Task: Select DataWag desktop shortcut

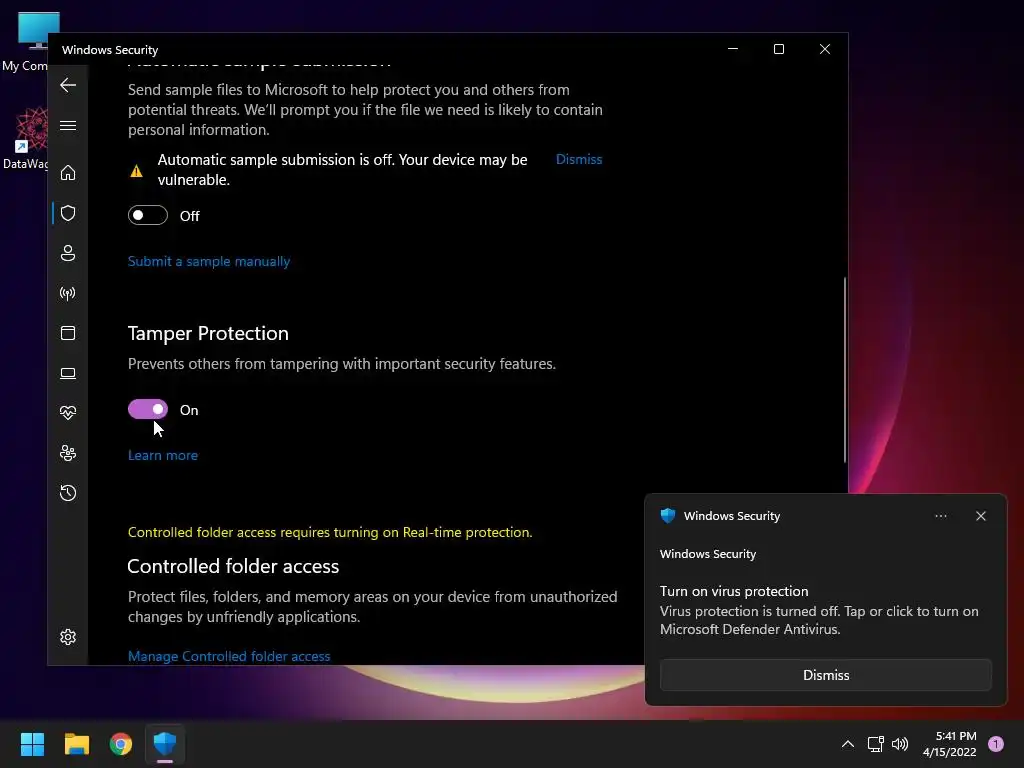Action: [x=24, y=138]
